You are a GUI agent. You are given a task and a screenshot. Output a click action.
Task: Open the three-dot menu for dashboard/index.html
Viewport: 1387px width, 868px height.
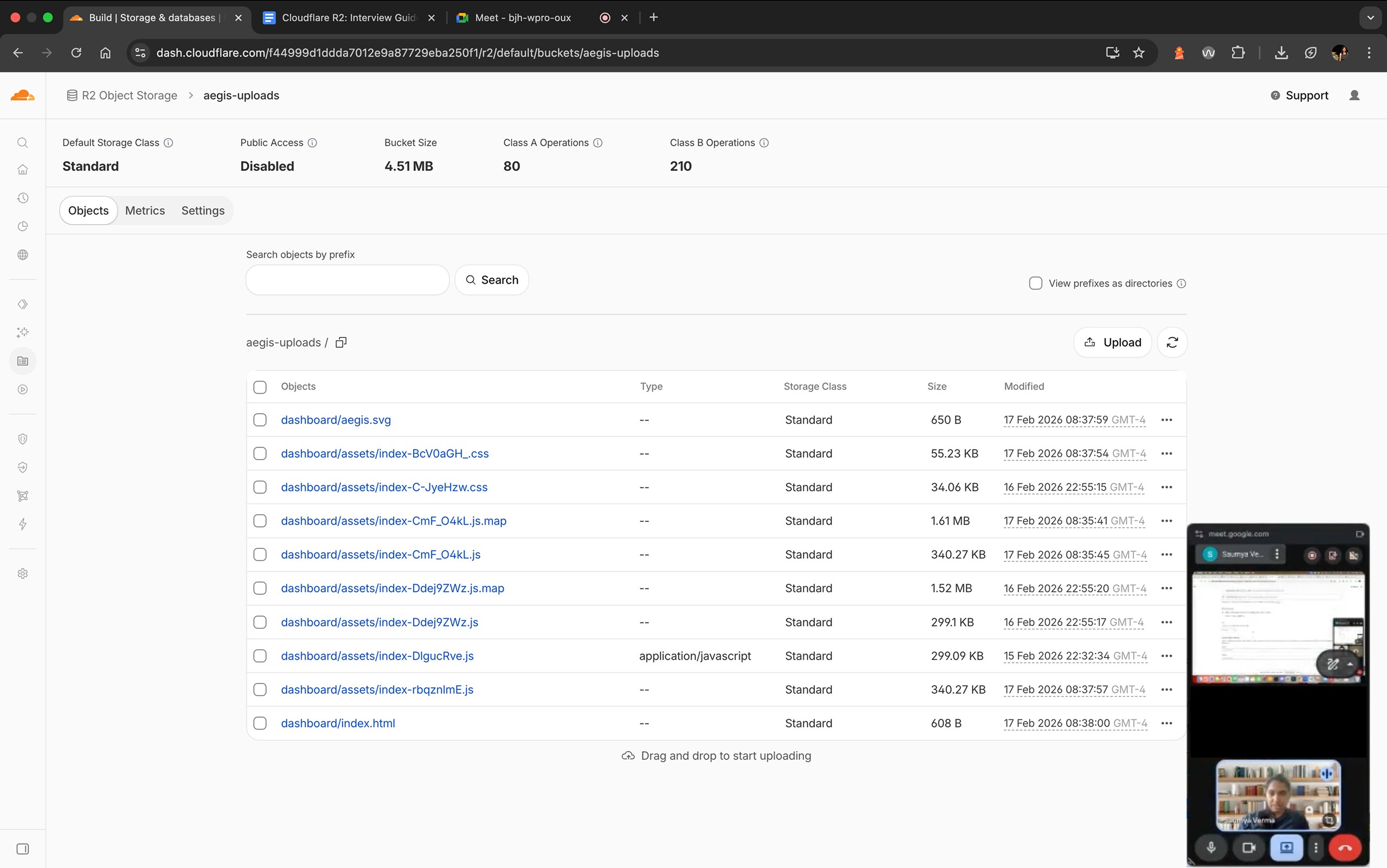[1166, 724]
